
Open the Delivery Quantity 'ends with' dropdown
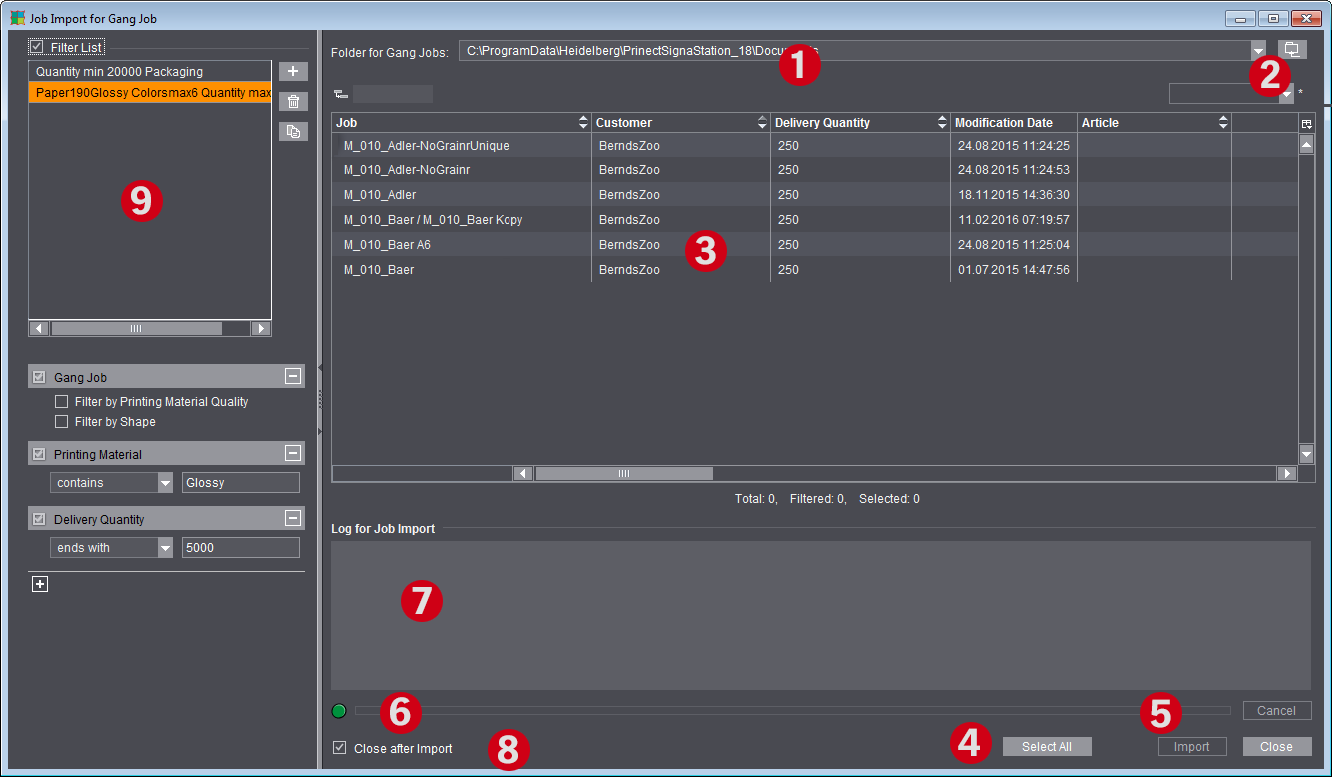click(x=165, y=548)
